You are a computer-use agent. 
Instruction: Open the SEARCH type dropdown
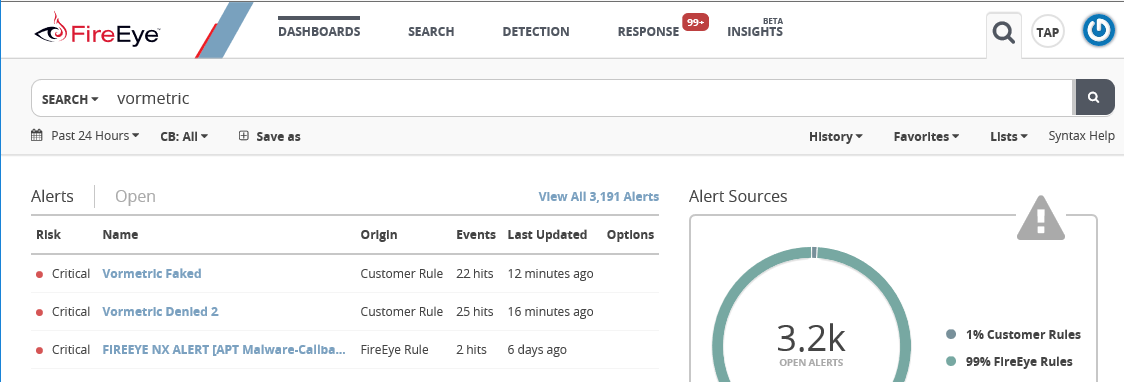click(x=70, y=99)
